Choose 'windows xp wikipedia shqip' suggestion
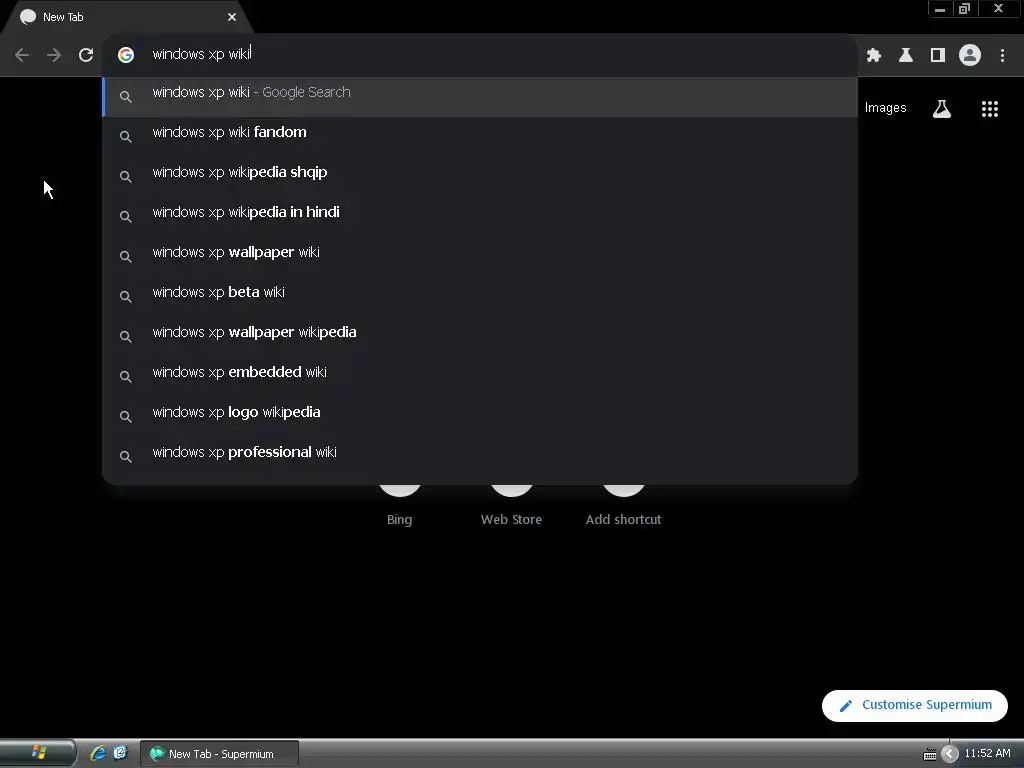This screenshot has width=1024, height=768. [480, 176]
